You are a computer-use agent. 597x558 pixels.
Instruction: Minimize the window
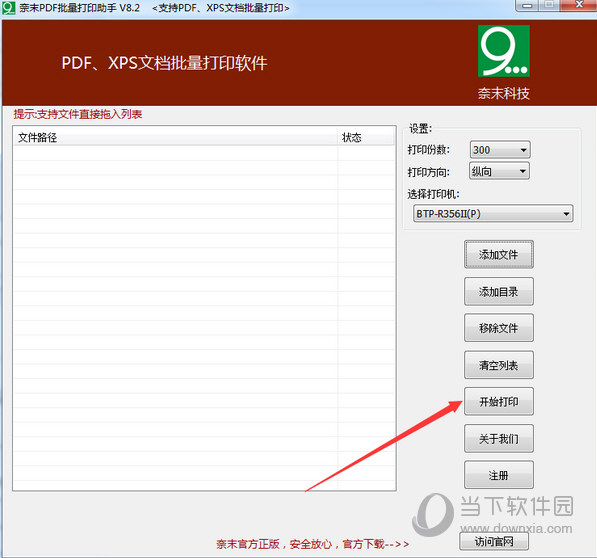point(527,5)
